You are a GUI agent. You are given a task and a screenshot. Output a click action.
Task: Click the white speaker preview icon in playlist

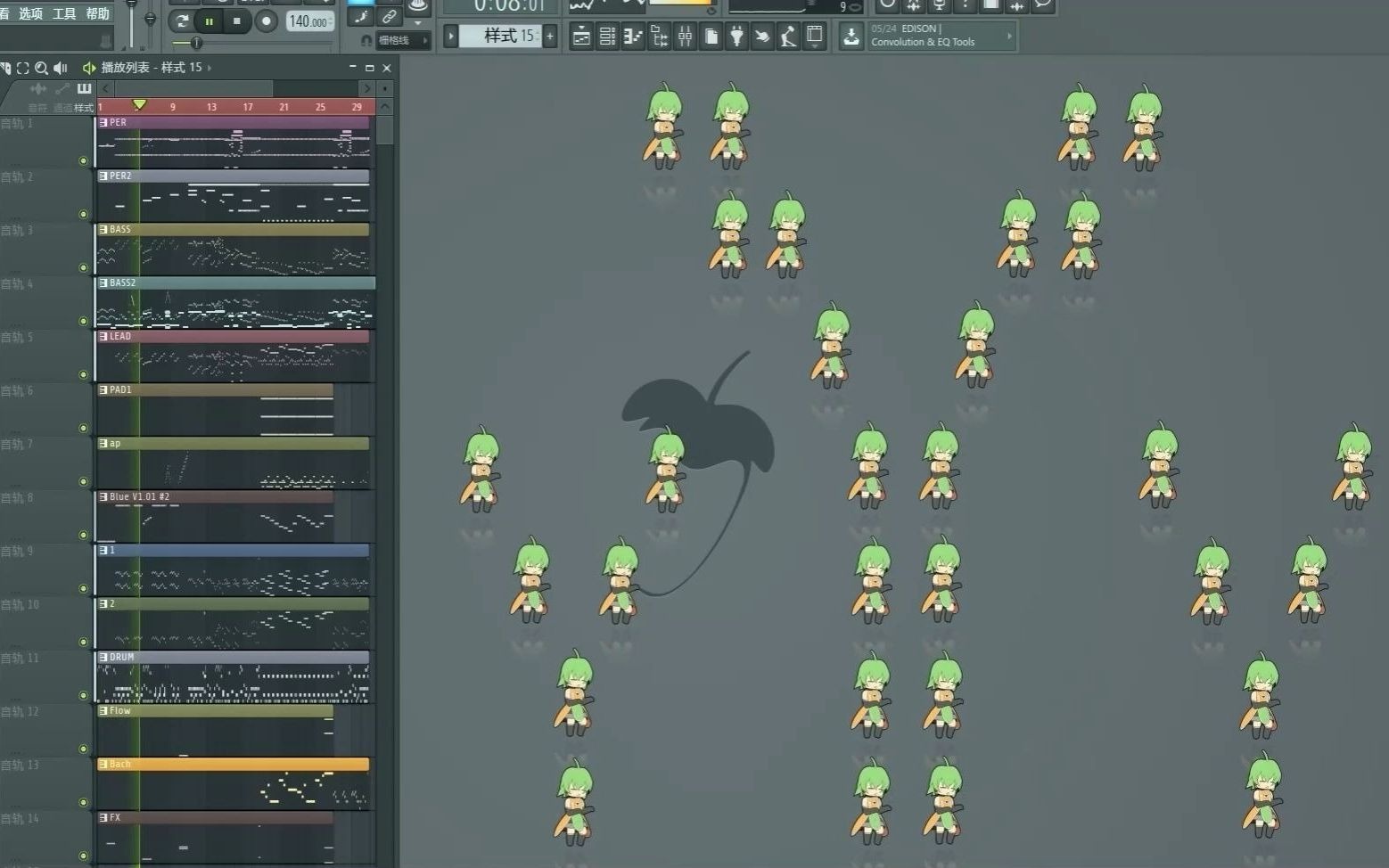coord(60,68)
